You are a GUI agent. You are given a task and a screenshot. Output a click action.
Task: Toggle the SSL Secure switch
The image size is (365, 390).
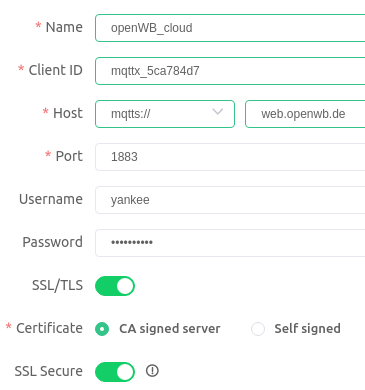tap(115, 372)
